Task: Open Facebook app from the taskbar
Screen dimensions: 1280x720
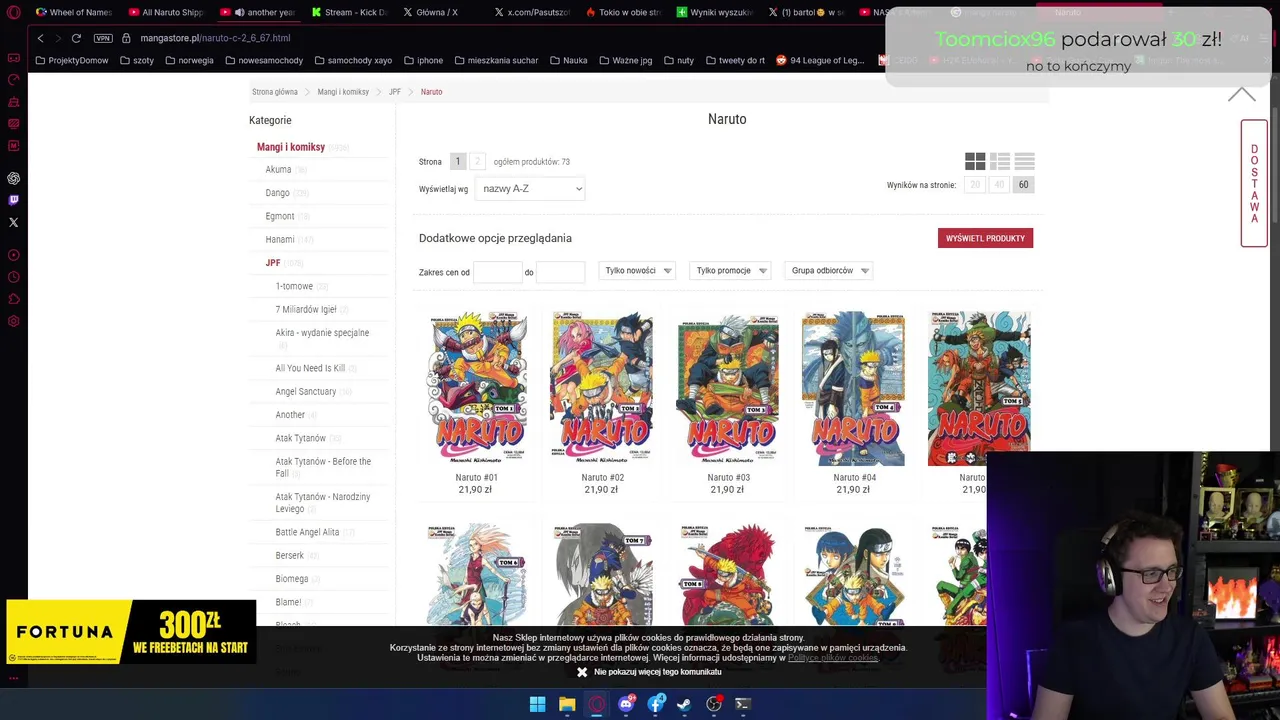Action: coord(655,704)
